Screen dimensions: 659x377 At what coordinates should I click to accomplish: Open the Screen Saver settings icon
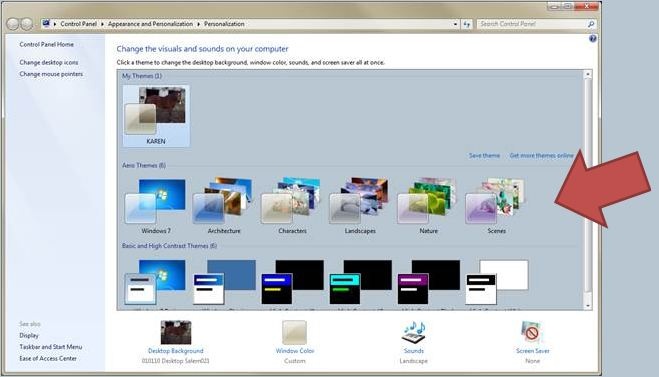click(532, 332)
